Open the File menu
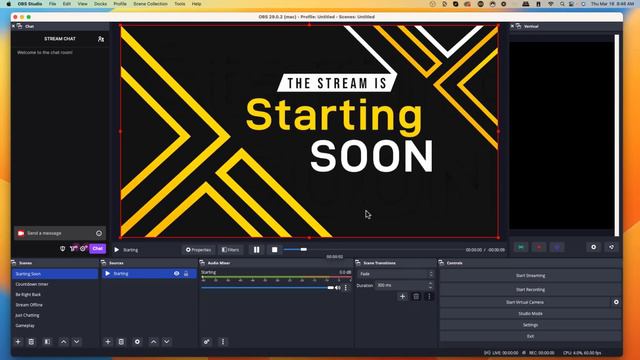 coord(53,4)
